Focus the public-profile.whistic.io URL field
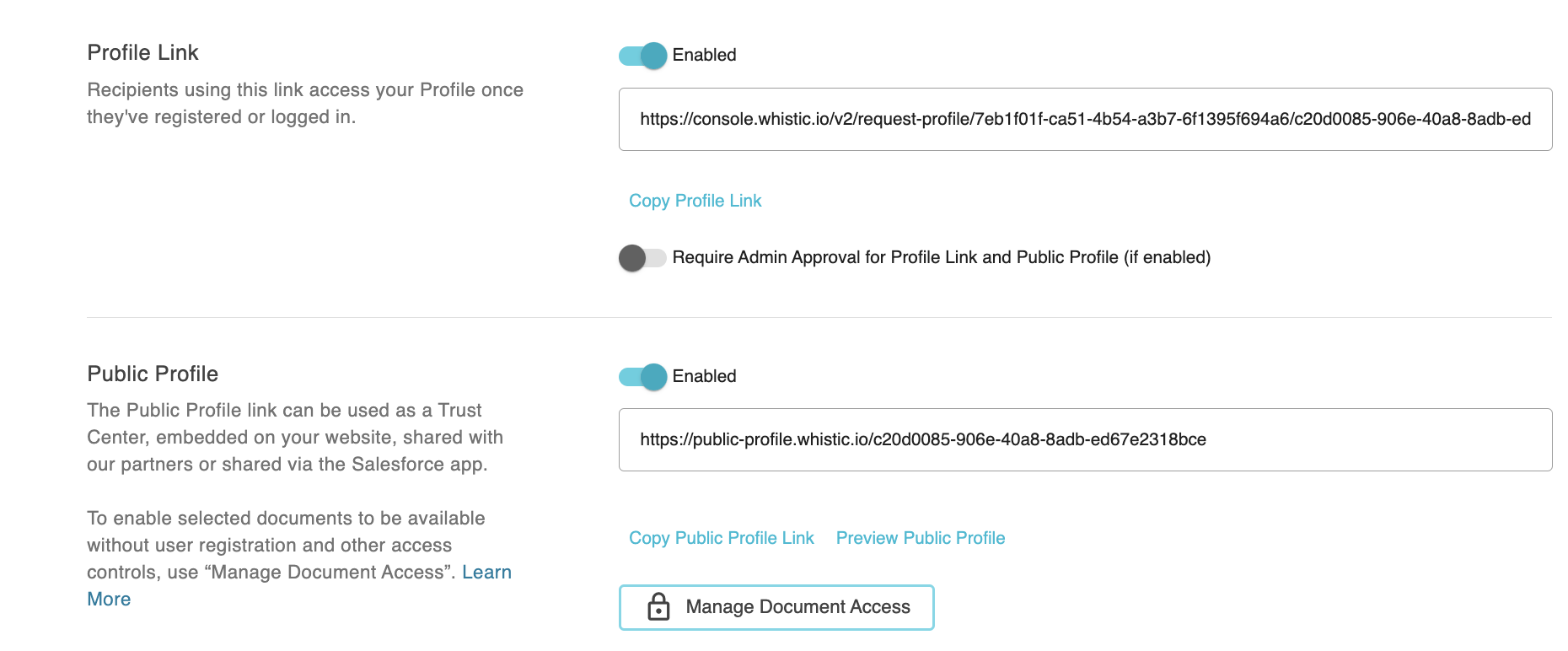Viewport: 1568px width, 651px height. coord(1084,440)
